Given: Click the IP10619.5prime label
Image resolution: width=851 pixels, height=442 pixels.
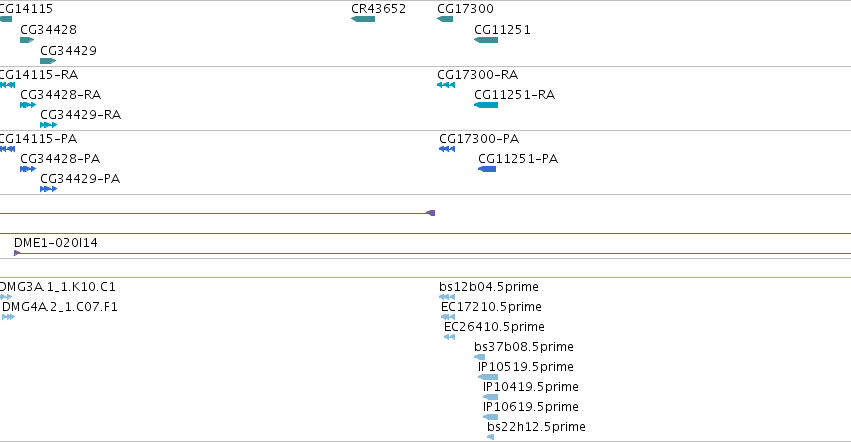Looking at the screenshot, I should coord(531,407).
